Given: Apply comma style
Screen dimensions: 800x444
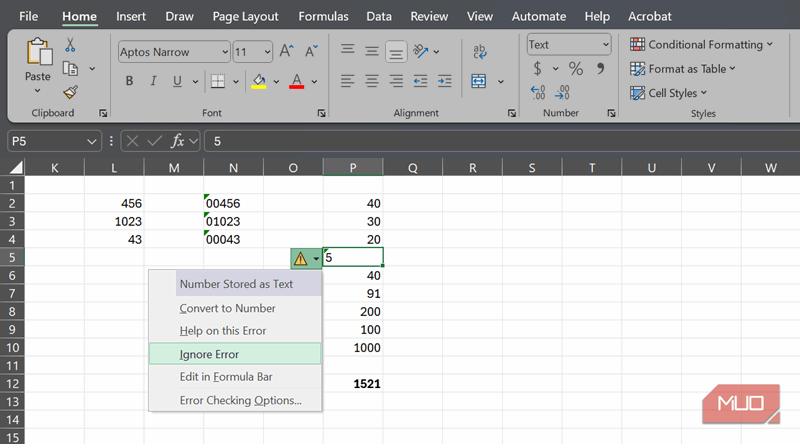Looking at the screenshot, I should tap(601, 68).
